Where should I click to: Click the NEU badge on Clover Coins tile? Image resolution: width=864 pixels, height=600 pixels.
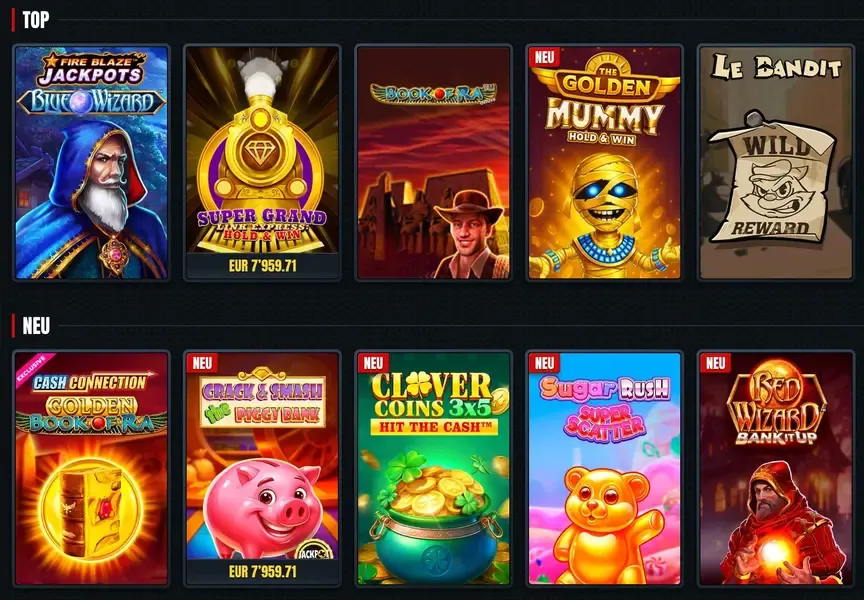click(x=374, y=363)
